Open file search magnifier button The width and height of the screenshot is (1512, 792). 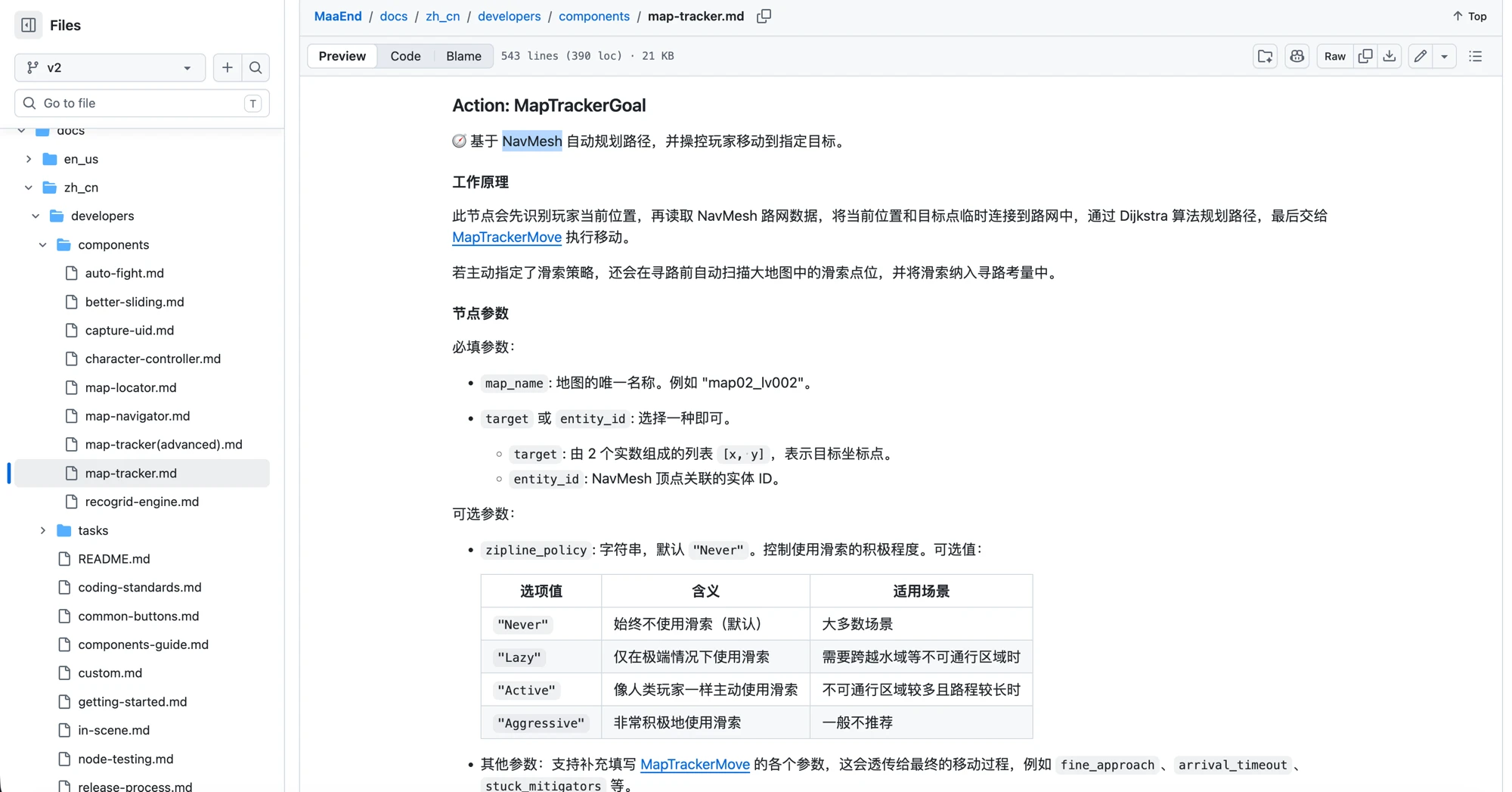point(256,67)
